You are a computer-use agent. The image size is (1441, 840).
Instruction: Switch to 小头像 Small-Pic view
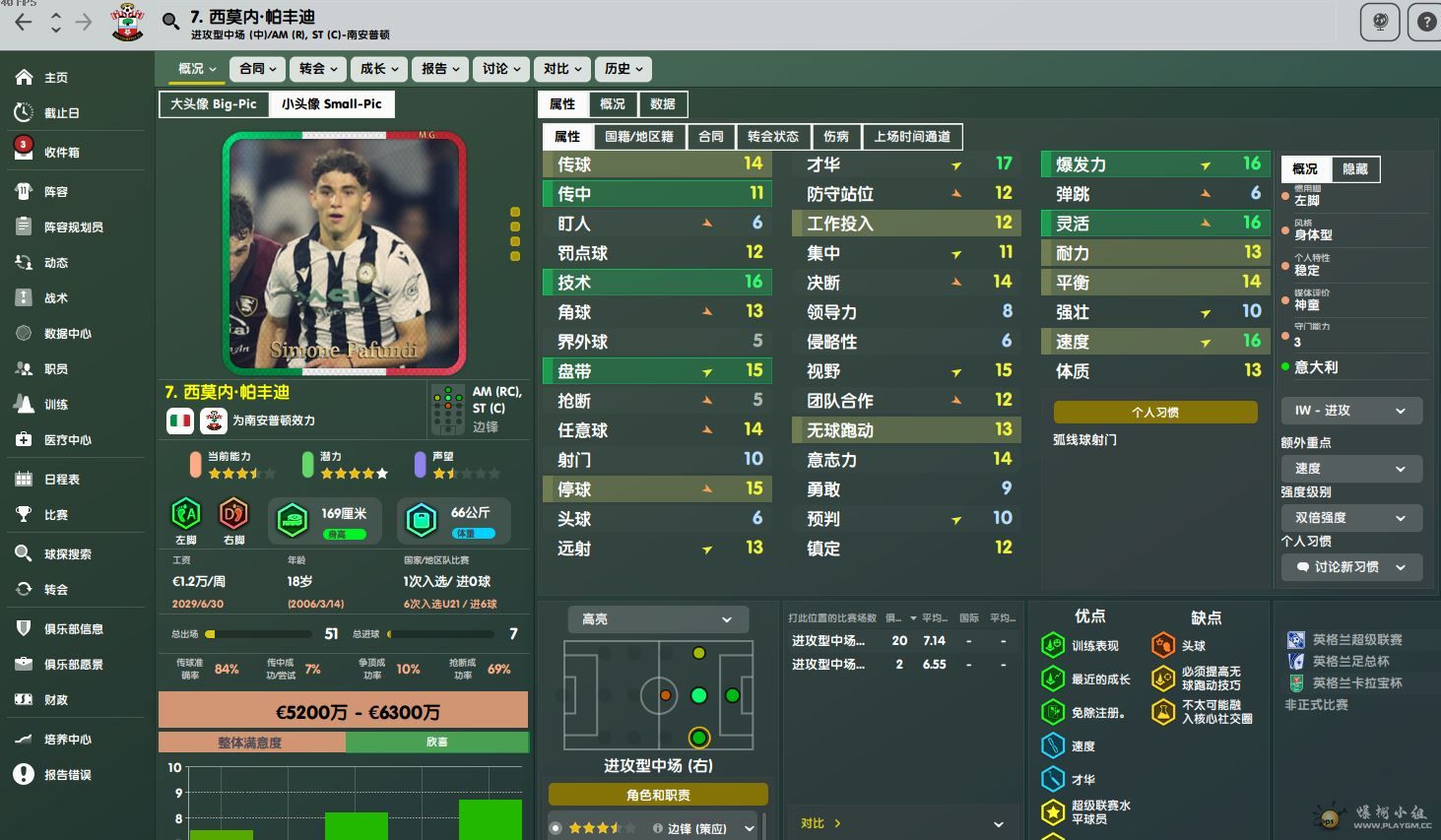pos(332,103)
